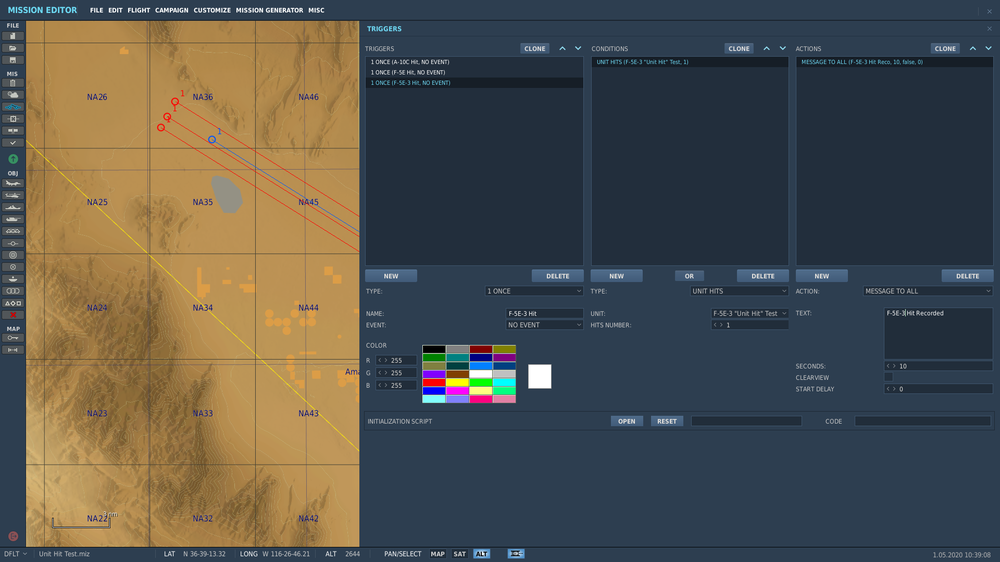Select the distance ruler measurement tool
Viewport: 1000px width, 562px height.
pyautogui.click(x=13, y=350)
